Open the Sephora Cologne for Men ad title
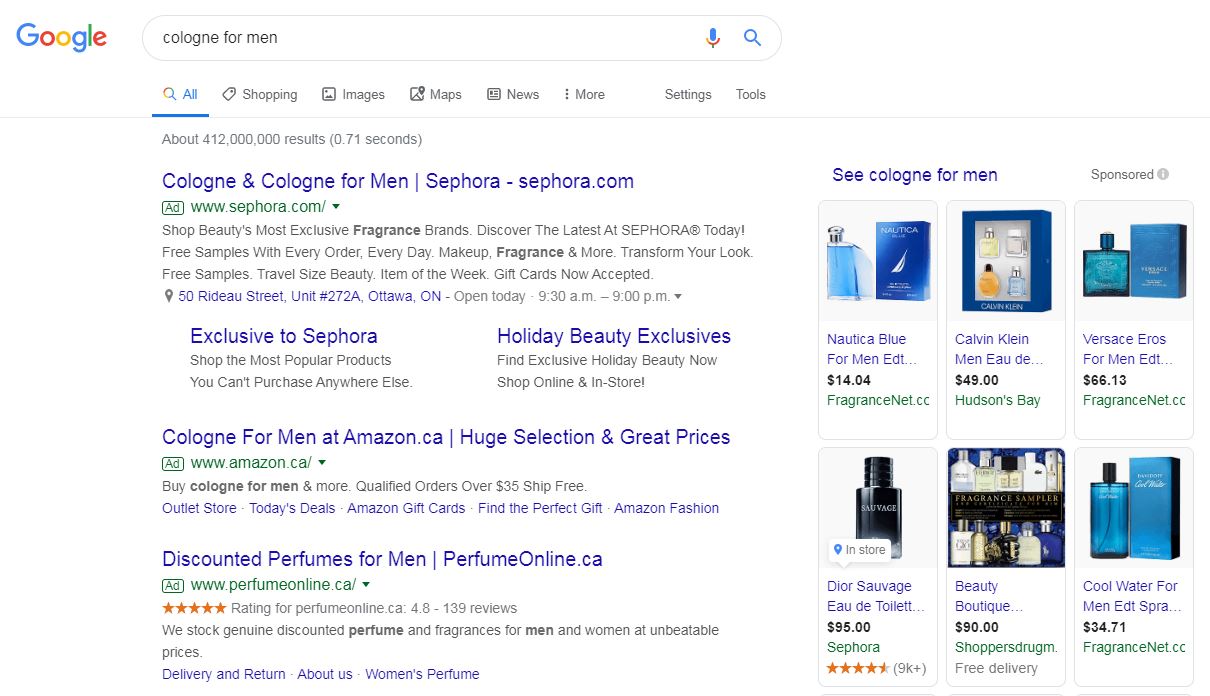The image size is (1210, 696). (398, 181)
